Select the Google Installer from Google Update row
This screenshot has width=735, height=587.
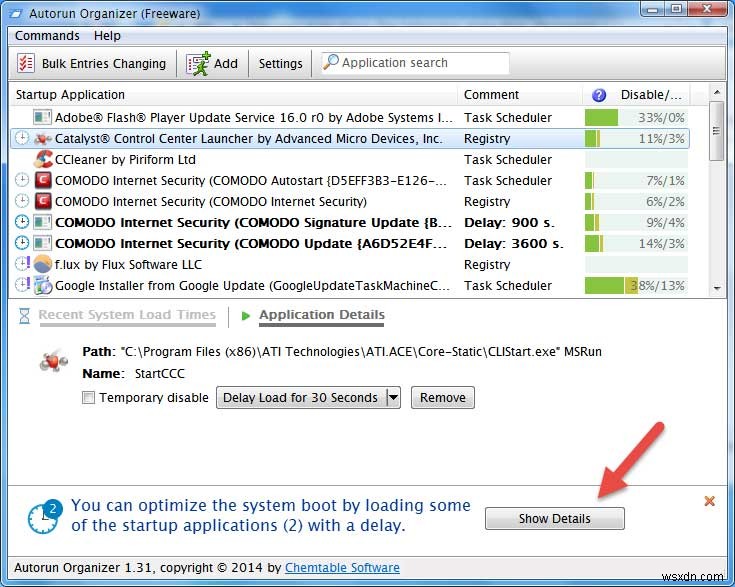click(x=350, y=286)
